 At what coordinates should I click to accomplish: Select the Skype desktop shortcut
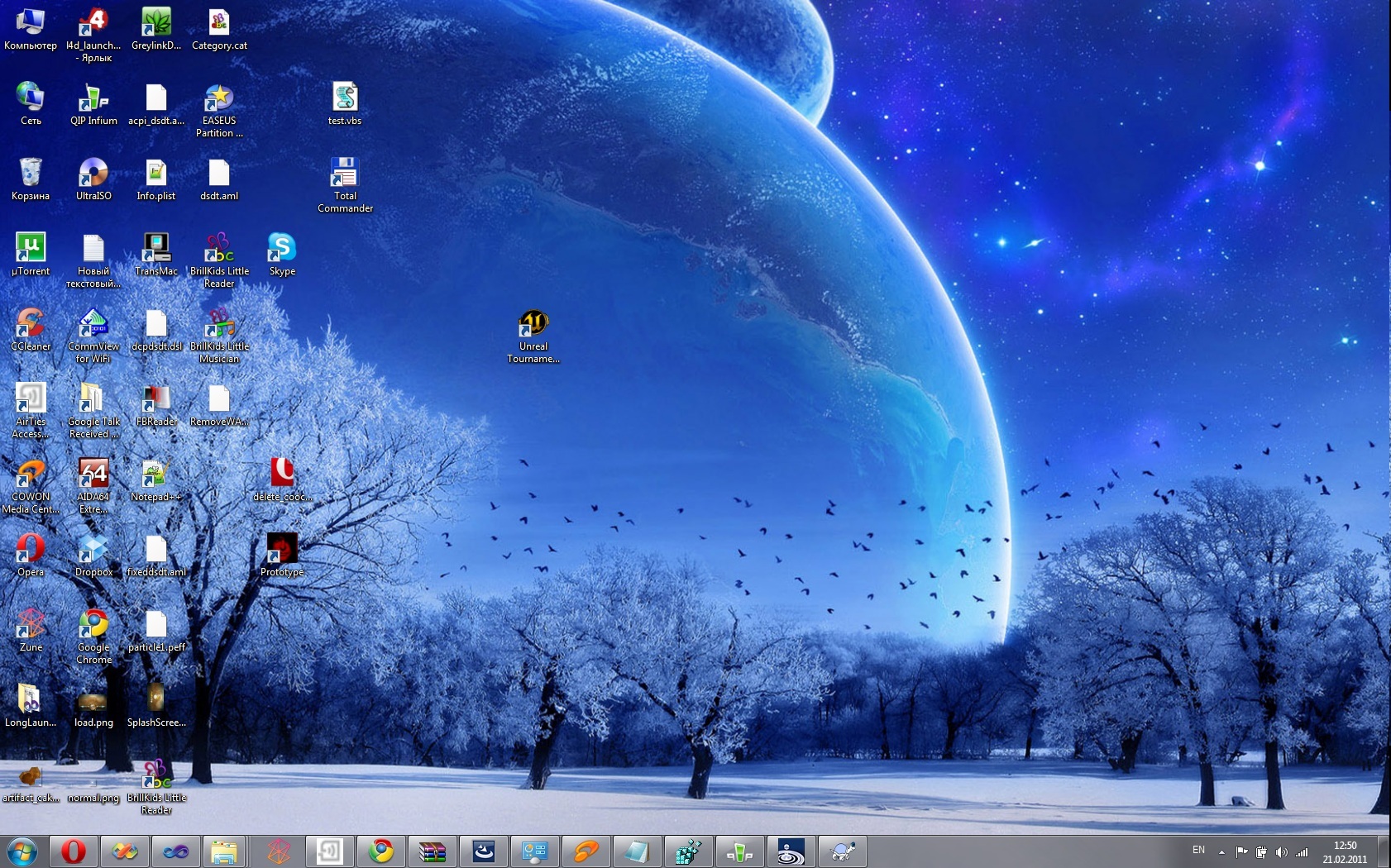(282, 248)
